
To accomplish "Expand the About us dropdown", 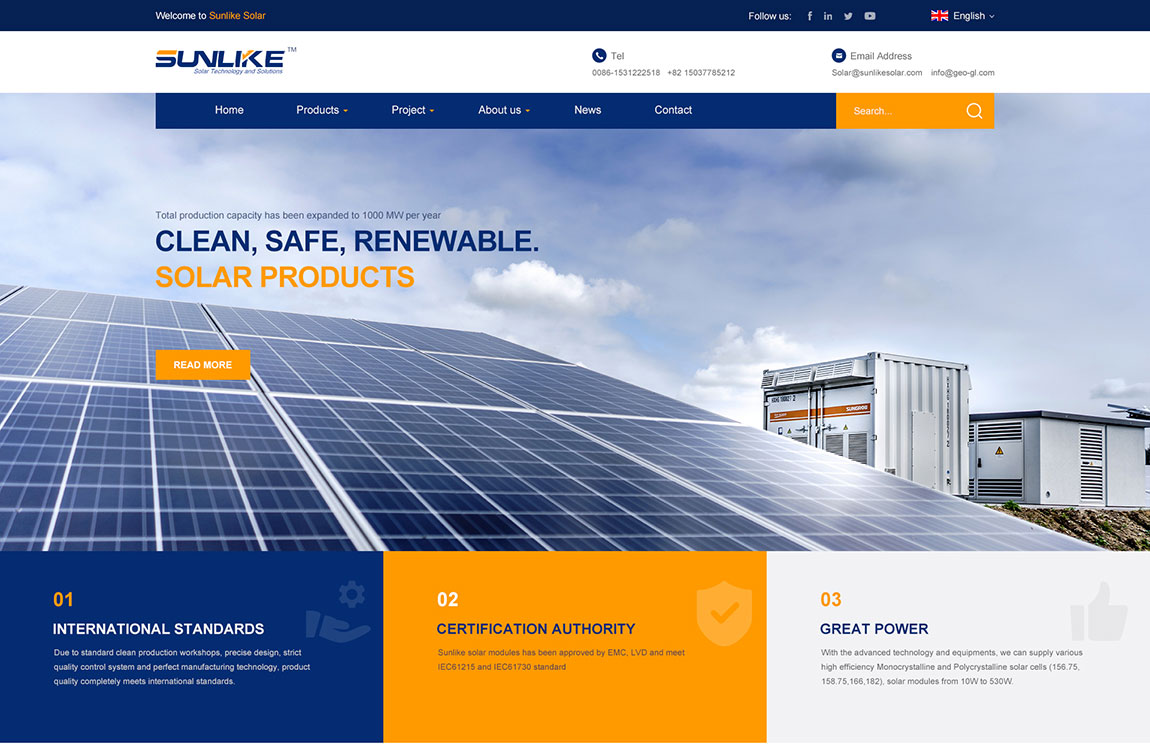I will [x=504, y=110].
